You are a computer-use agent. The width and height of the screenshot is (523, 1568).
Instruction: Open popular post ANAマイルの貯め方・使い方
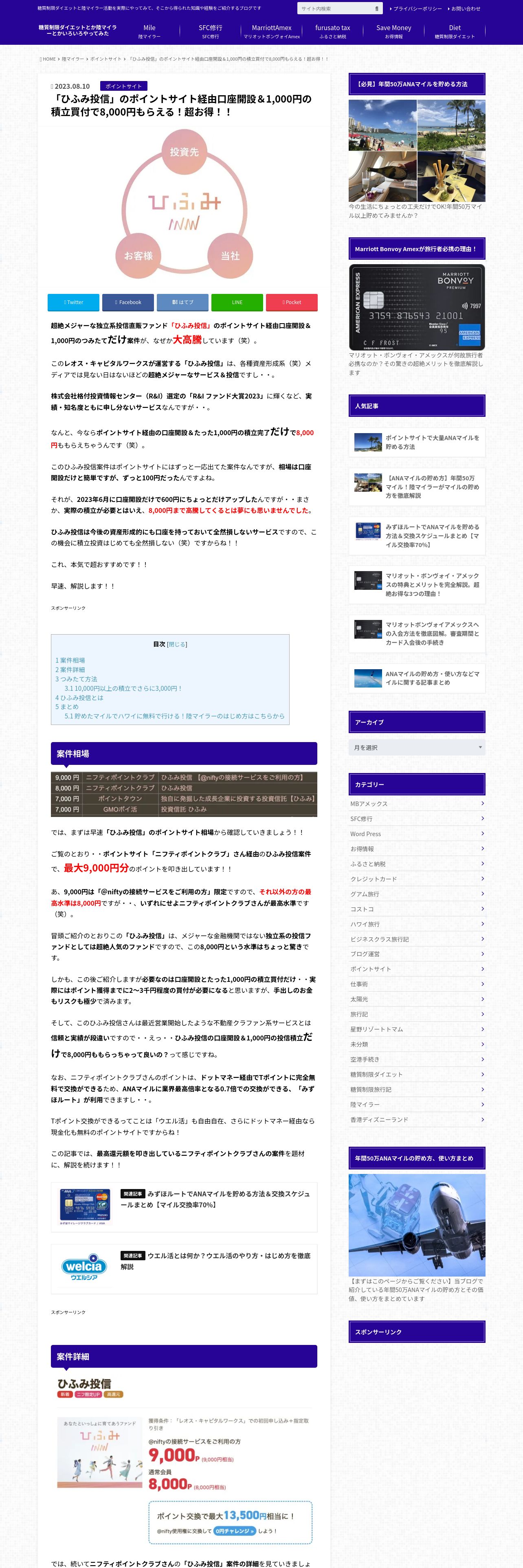(x=416, y=678)
